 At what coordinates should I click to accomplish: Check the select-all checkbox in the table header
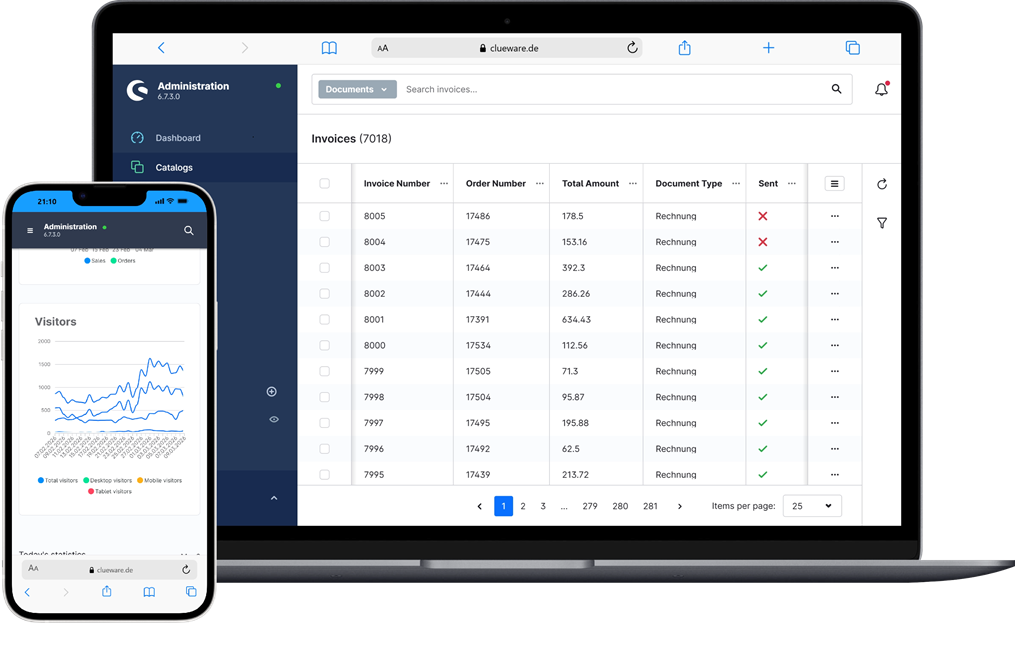(x=324, y=183)
